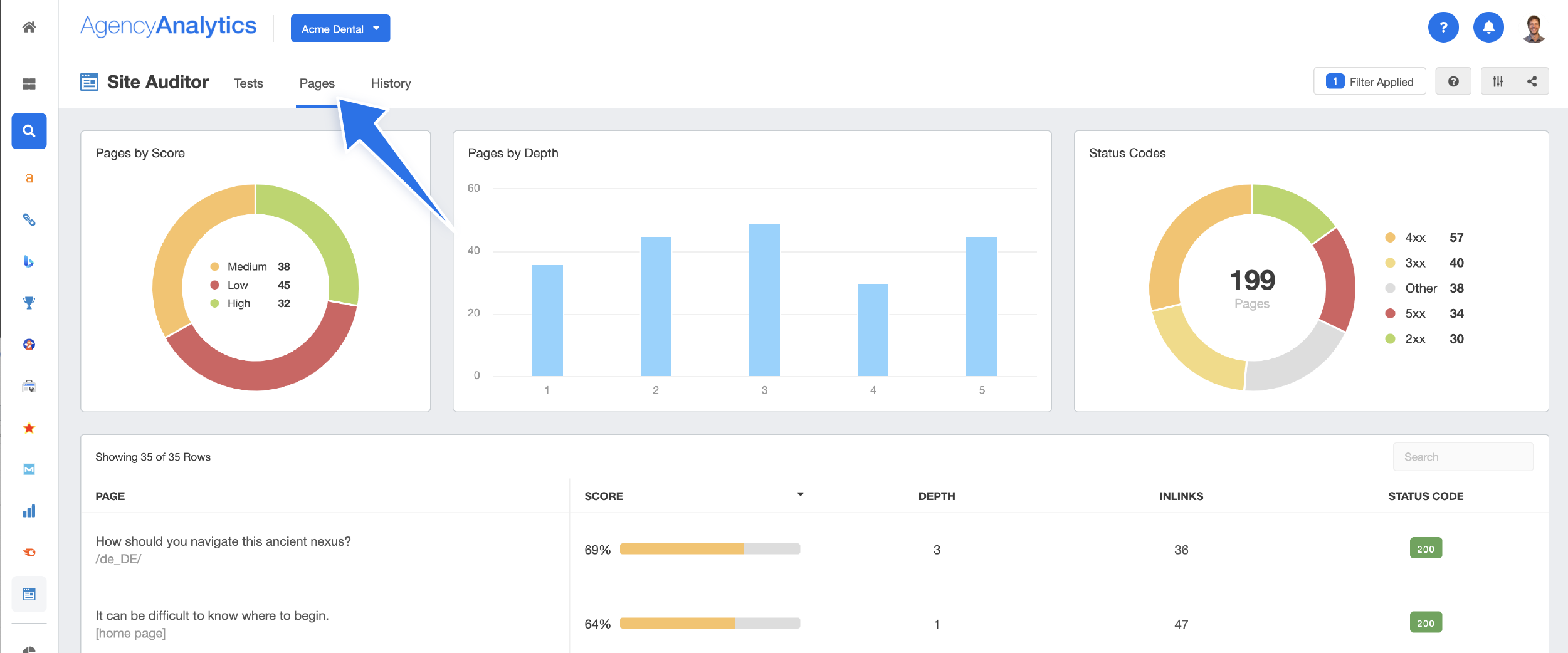Open the share options for Site Auditor
Viewport: 1568px width, 653px height.
click(1532, 81)
